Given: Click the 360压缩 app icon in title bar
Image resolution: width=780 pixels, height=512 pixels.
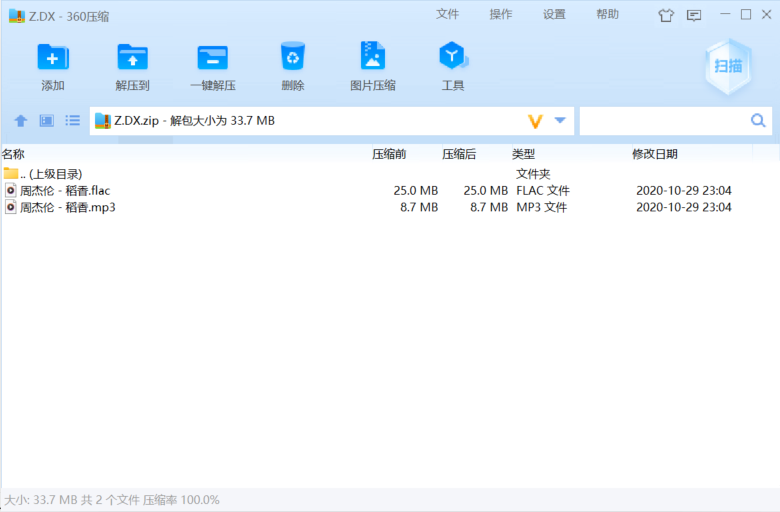Looking at the screenshot, I should click(17, 16).
